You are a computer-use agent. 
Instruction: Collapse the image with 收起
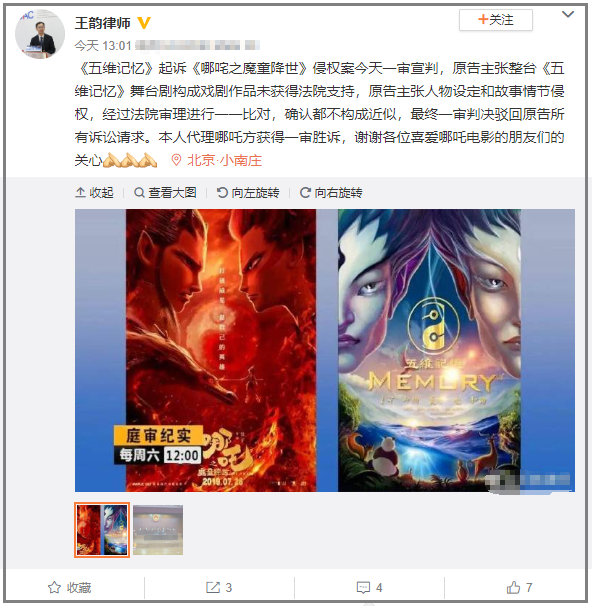pyautogui.click(x=94, y=192)
